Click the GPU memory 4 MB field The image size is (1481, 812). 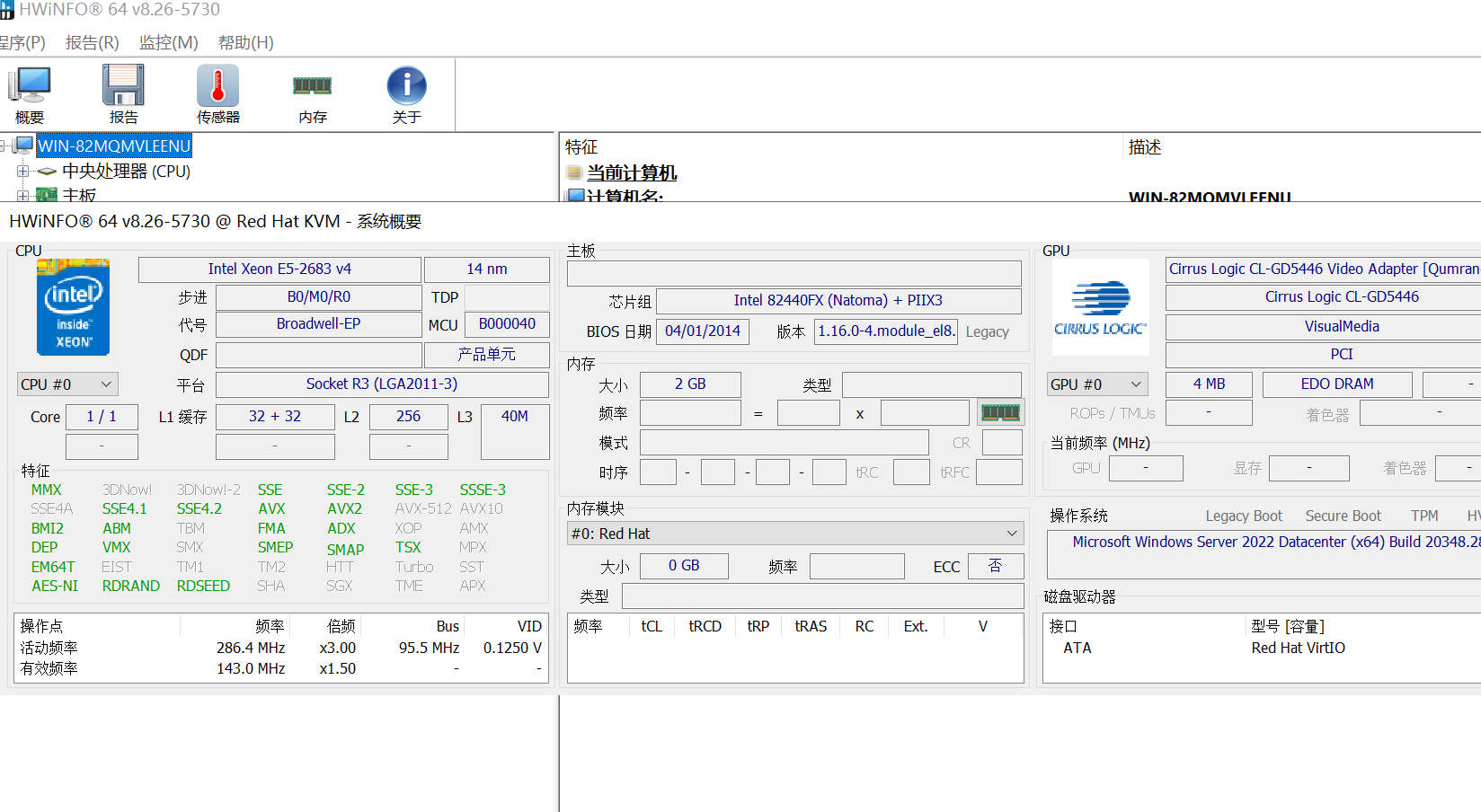1209,384
